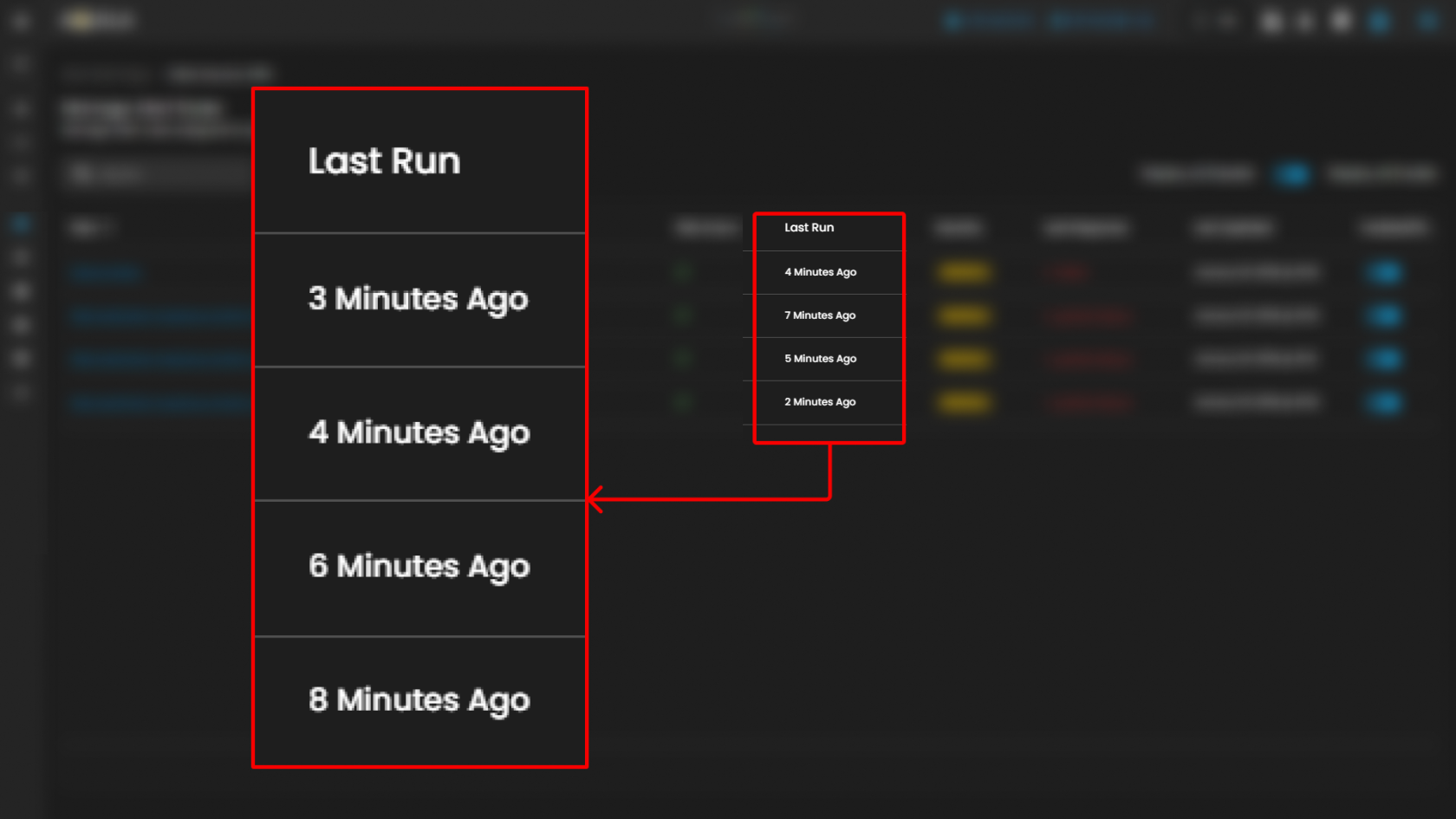Toggle blue switch in the 7 Minutes Ago row
The width and height of the screenshot is (1456, 819).
[x=1384, y=315]
